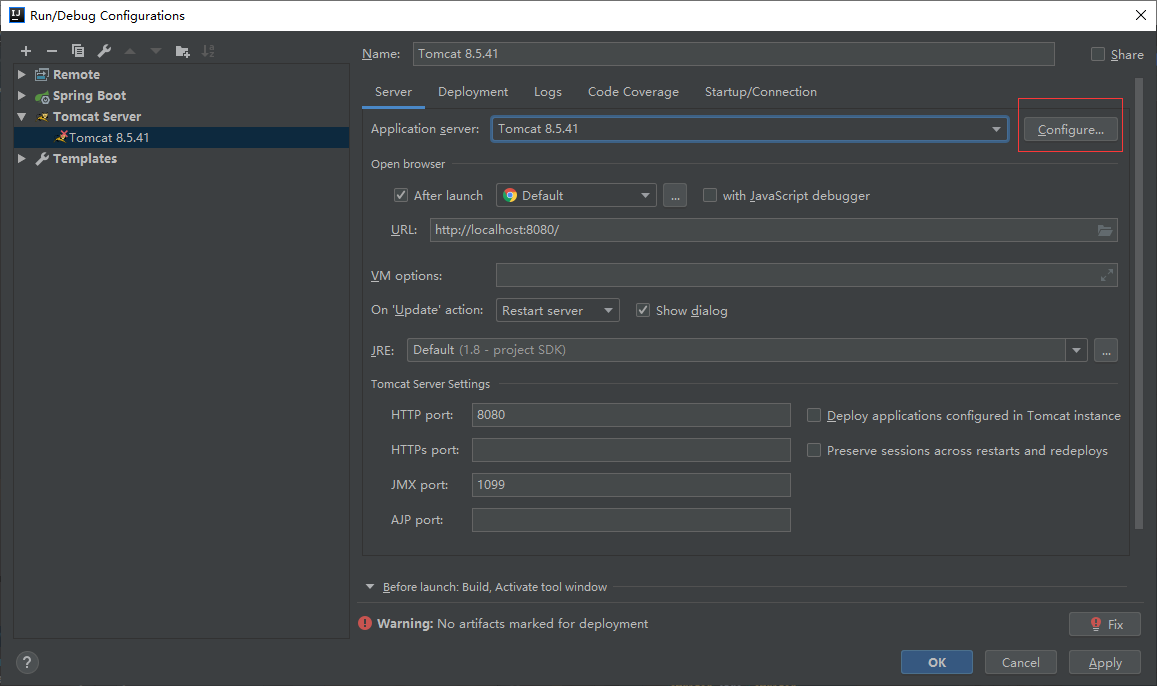Expand the VM options field

click(1106, 275)
